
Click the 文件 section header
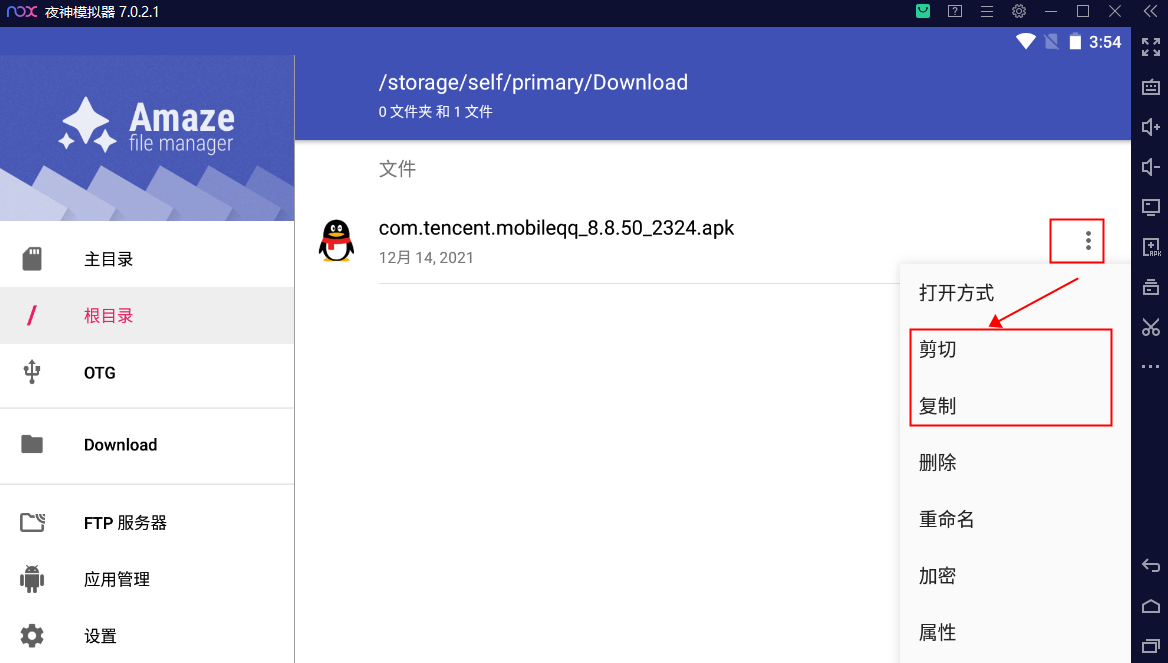point(397,169)
